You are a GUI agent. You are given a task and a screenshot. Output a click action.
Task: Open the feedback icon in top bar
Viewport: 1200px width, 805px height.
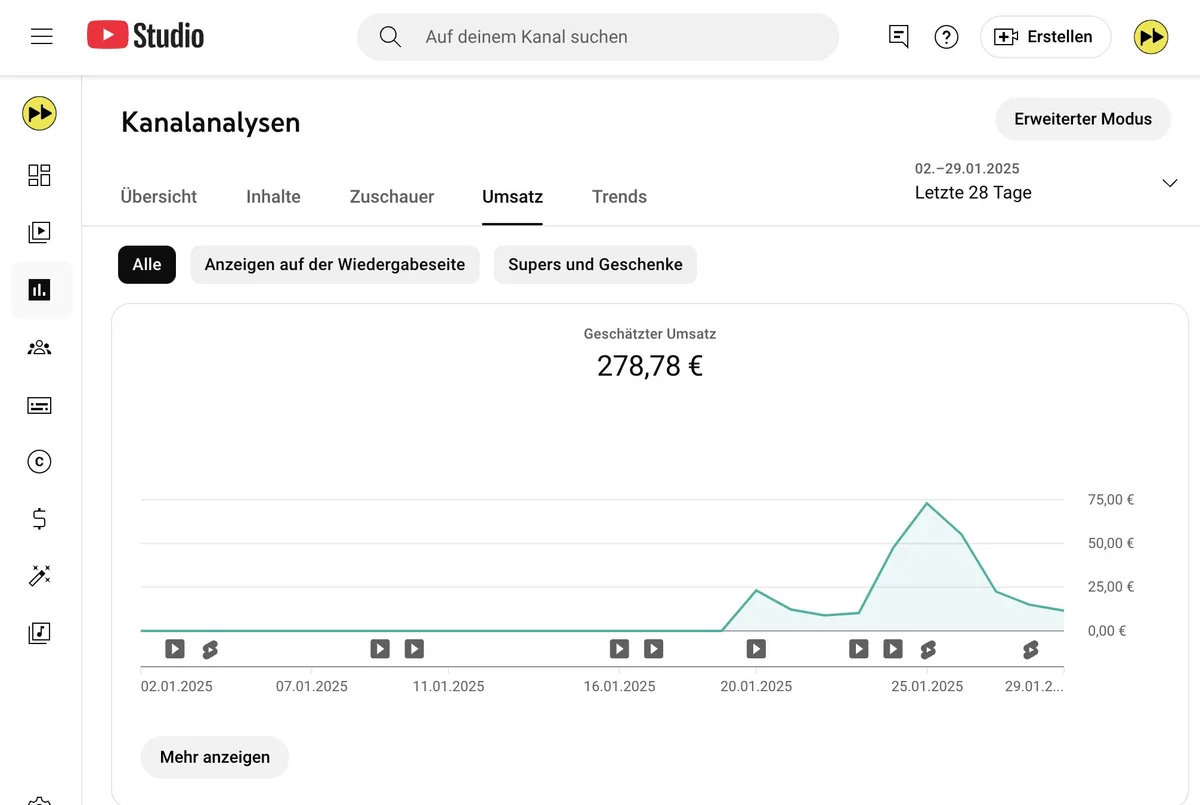tap(899, 37)
